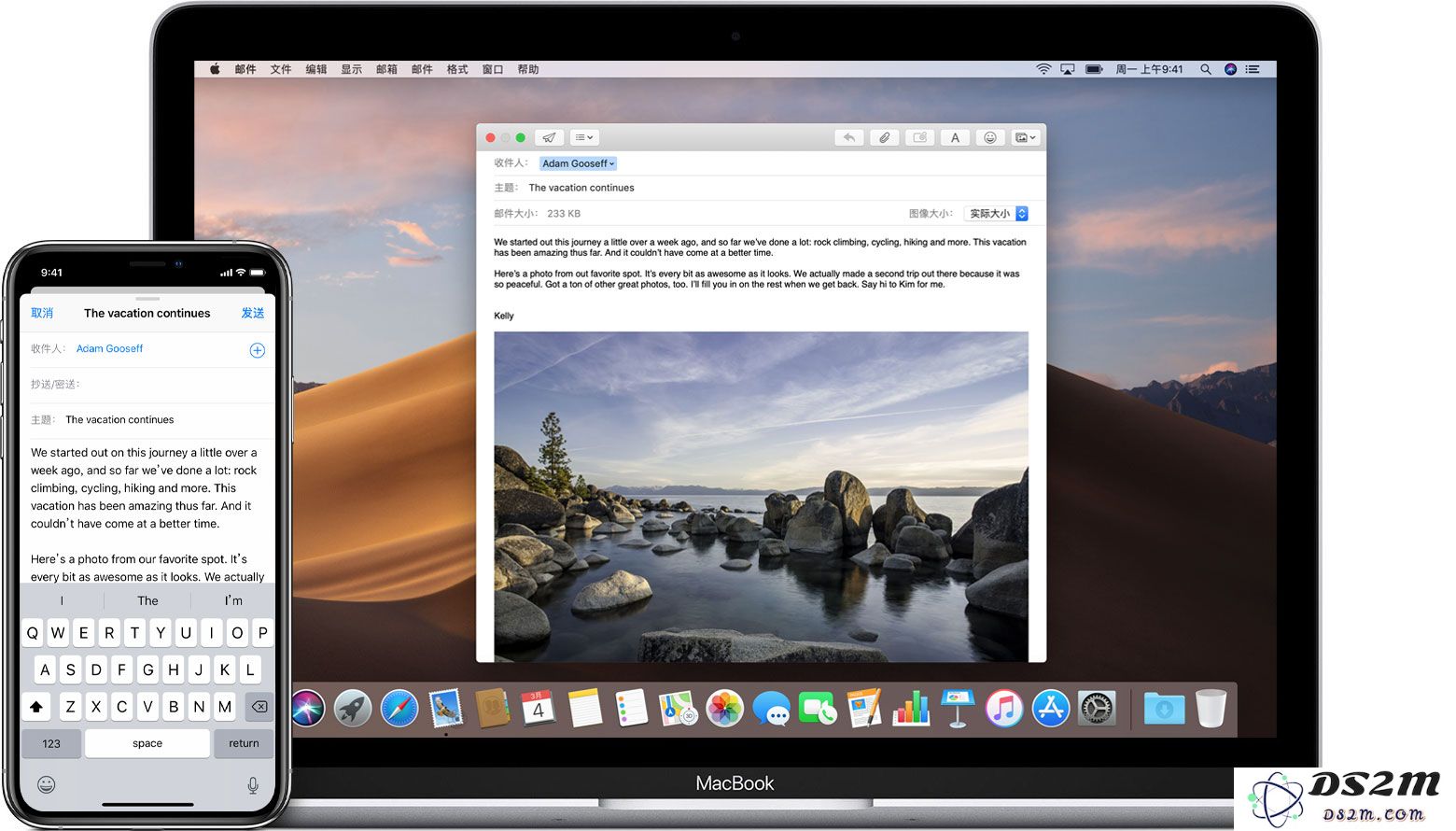
Task: Click the subject field The vacation continues on Mac
Action: (581, 188)
